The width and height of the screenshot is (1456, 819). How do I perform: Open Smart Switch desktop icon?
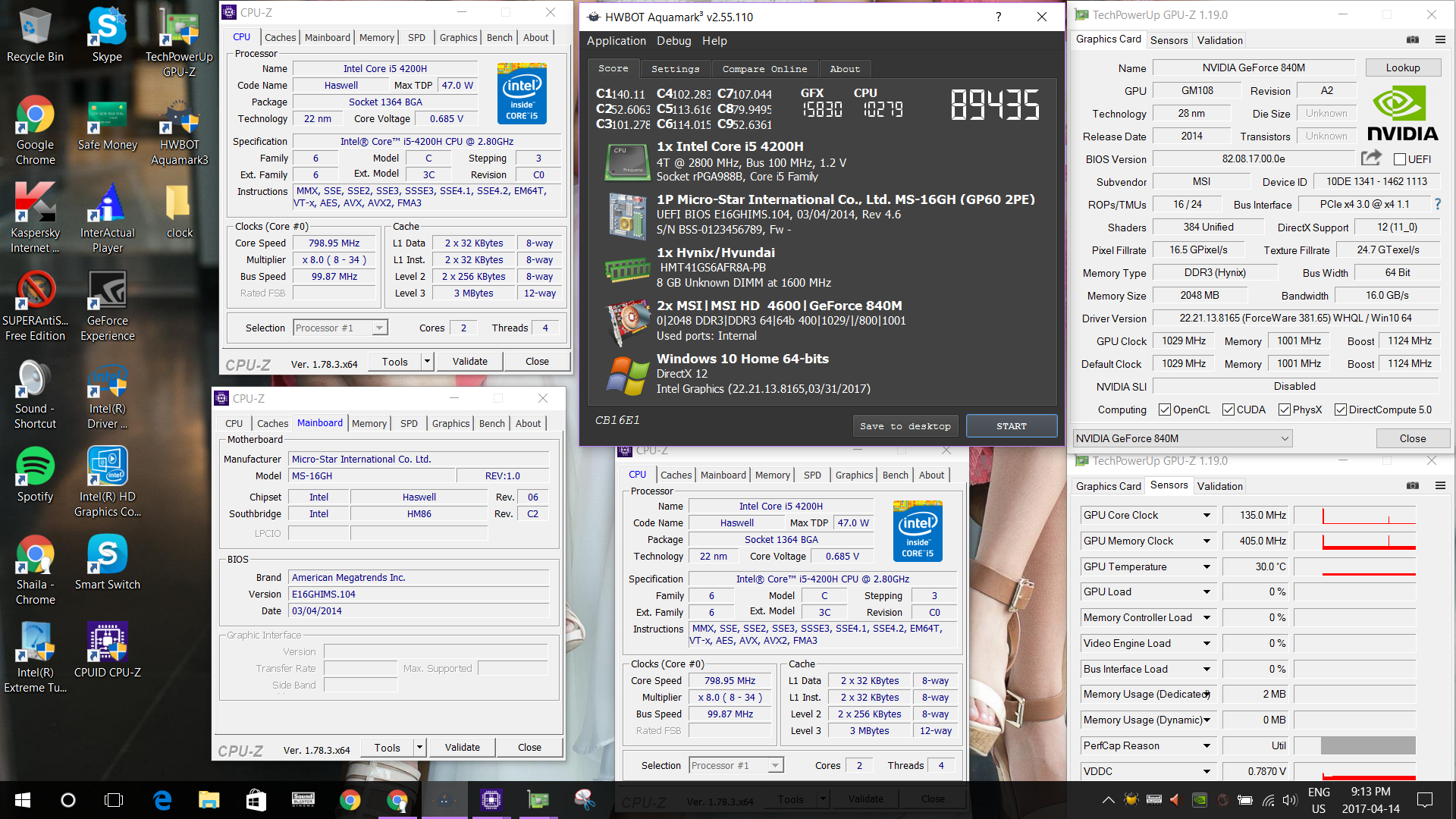pyautogui.click(x=107, y=563)
